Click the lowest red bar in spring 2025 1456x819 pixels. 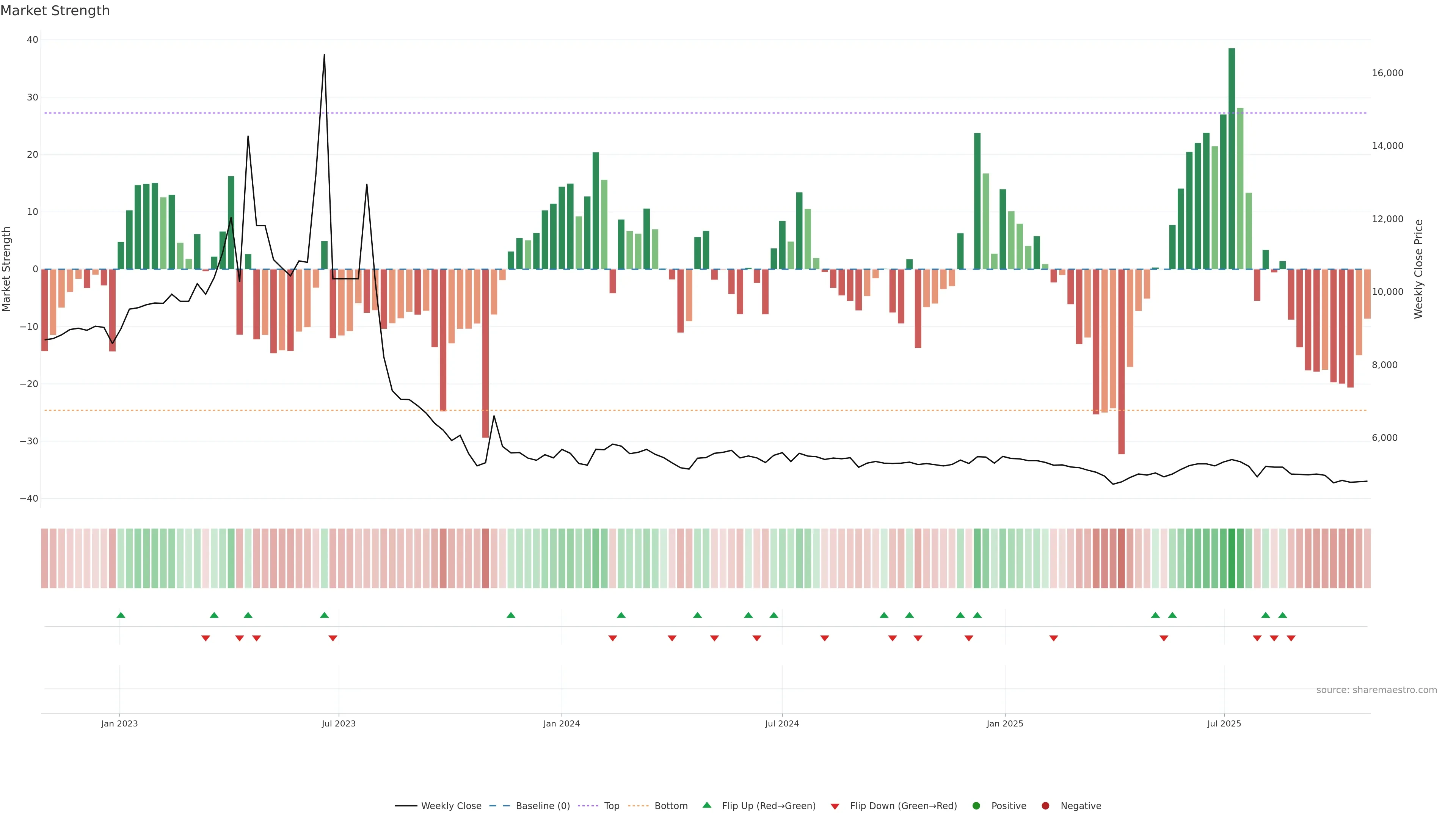click(x=1122, y=362)
